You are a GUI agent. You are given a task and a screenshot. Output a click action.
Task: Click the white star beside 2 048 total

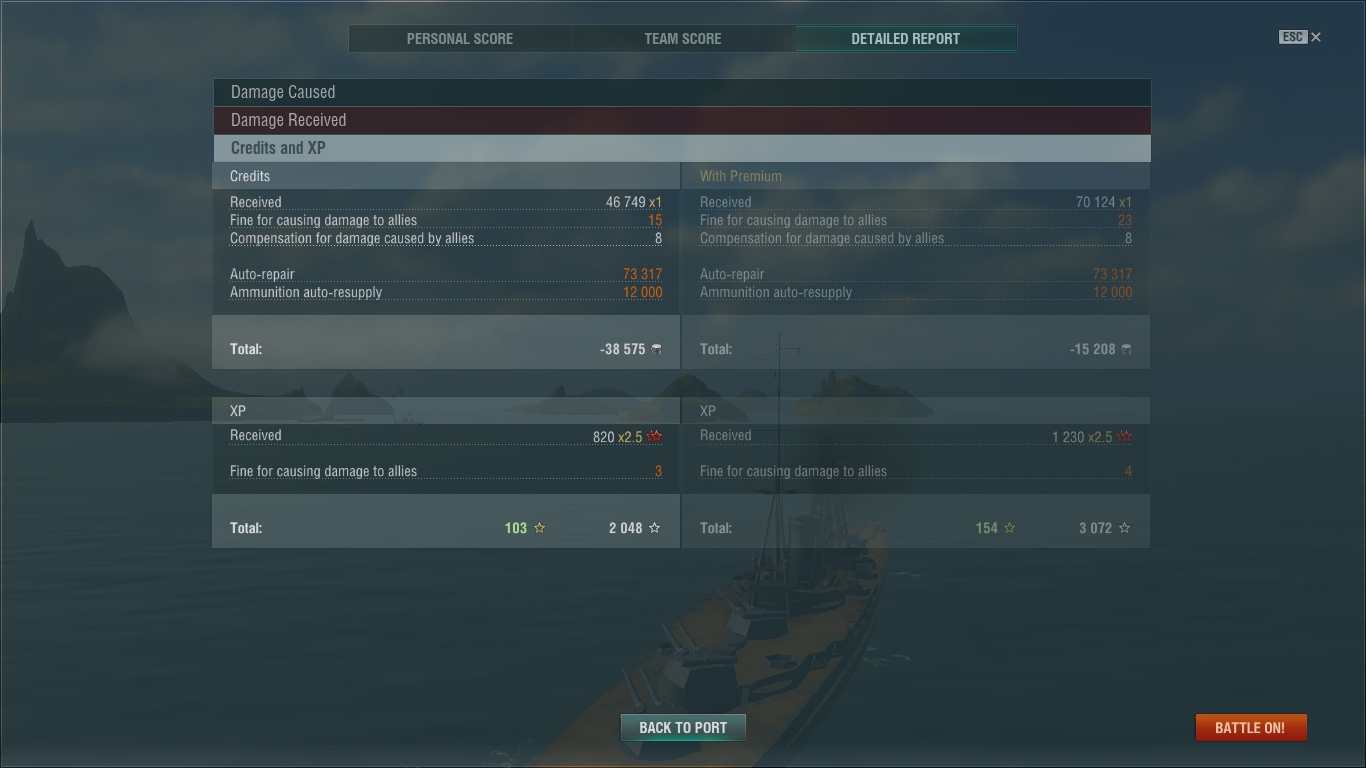click(655, 528)
